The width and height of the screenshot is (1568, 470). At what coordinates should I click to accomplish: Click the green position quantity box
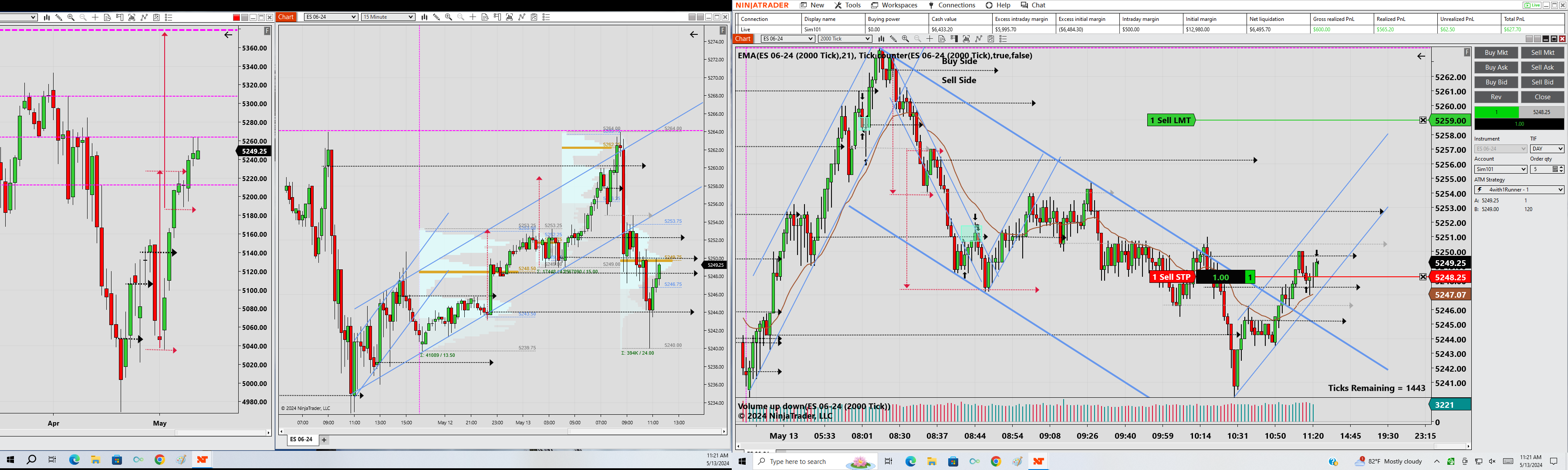point(1497,112)
